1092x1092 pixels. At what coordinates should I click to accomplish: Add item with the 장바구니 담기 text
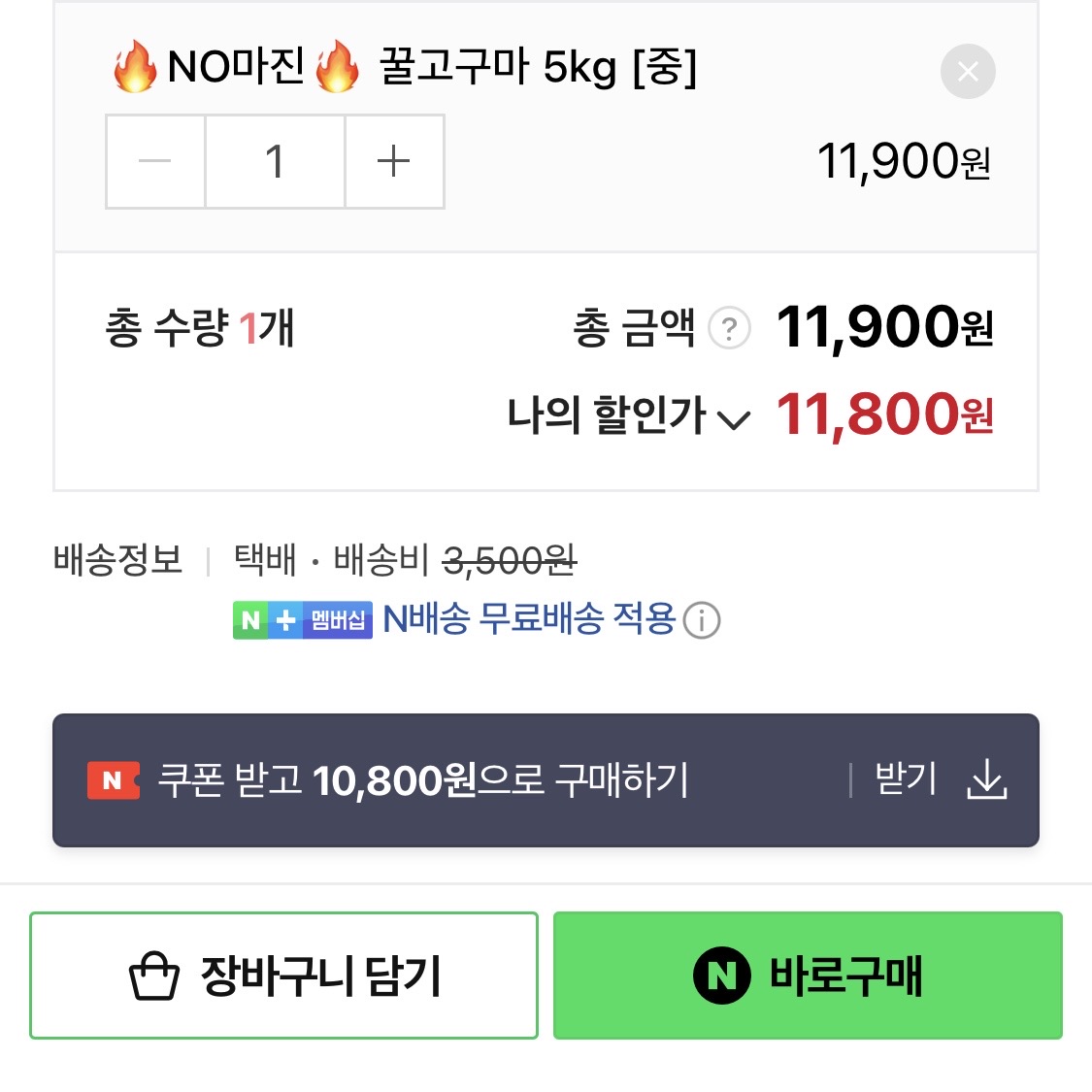click(x=321, y=976)
